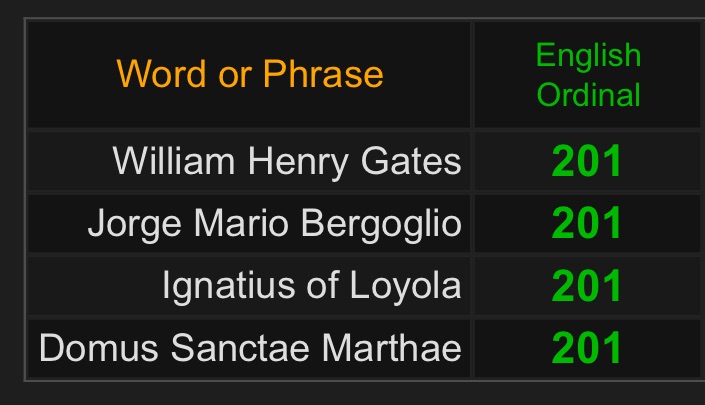Select the "William Henry Gates" phrase cell
Screen dimensions: 705x405
287,160
